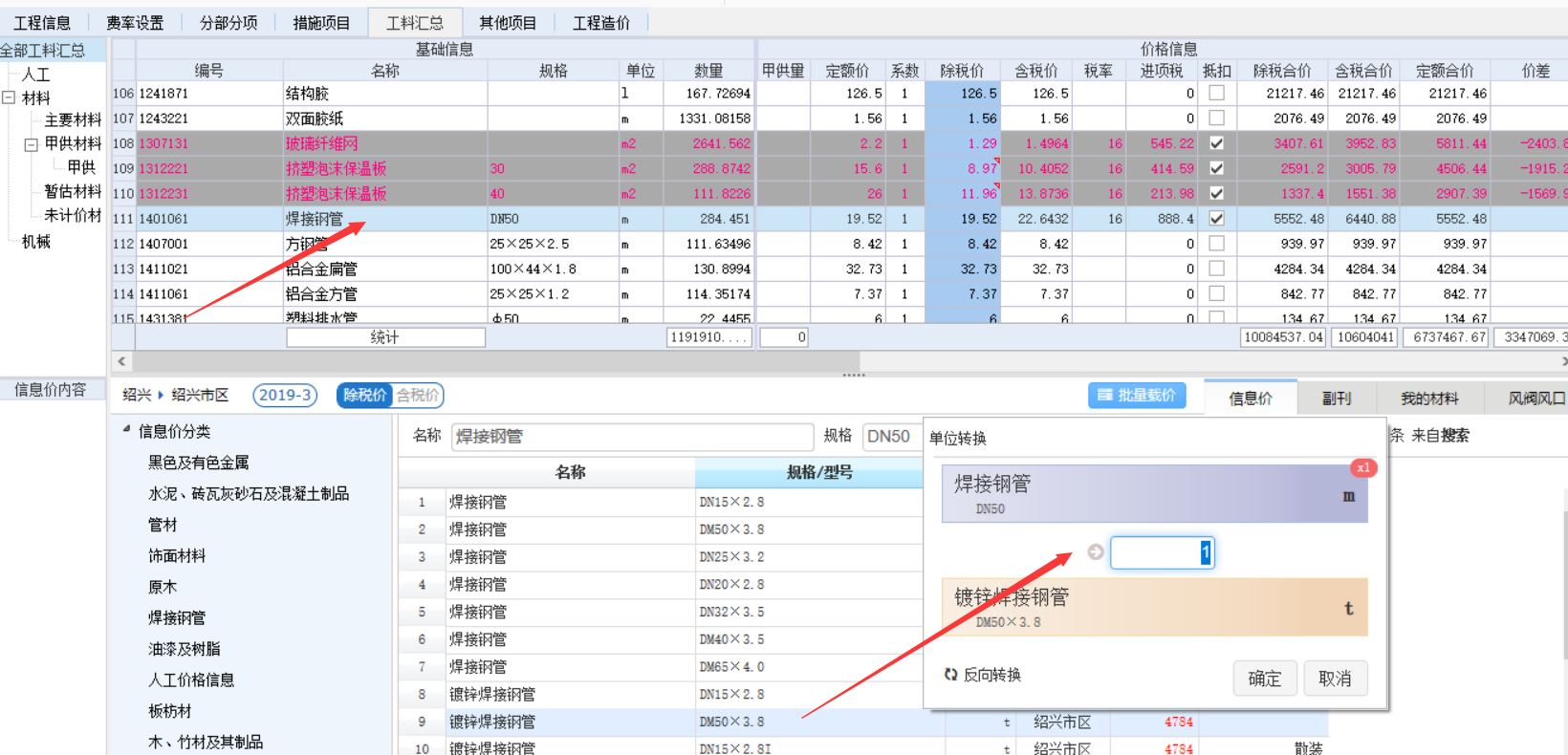The image size is (1568, 755).
Task: Select 暂估材料 in the left tree
Action: [73, 192]
